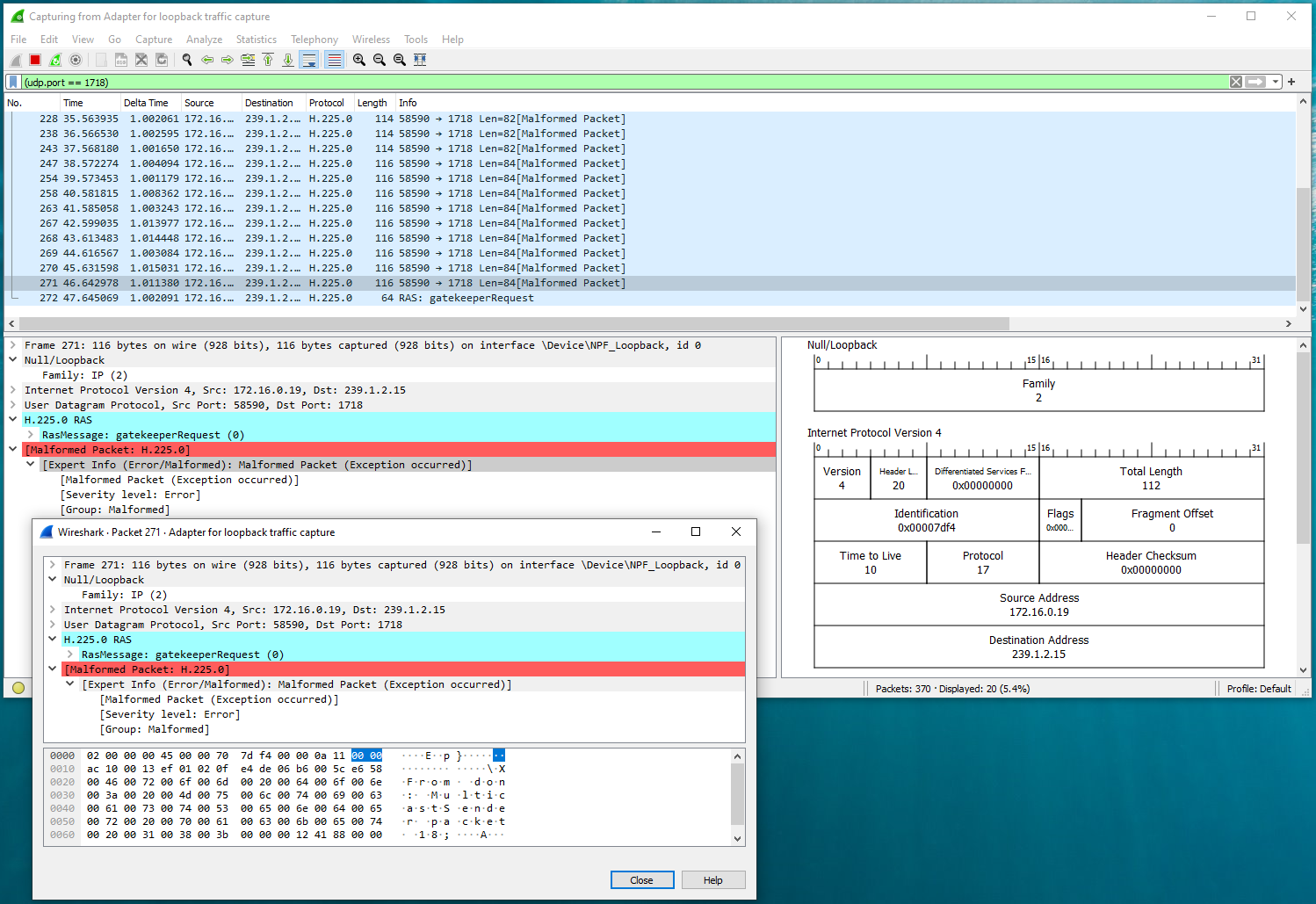
Task: Select Severity level: Error line in dialog
Action: coord(170,714)
